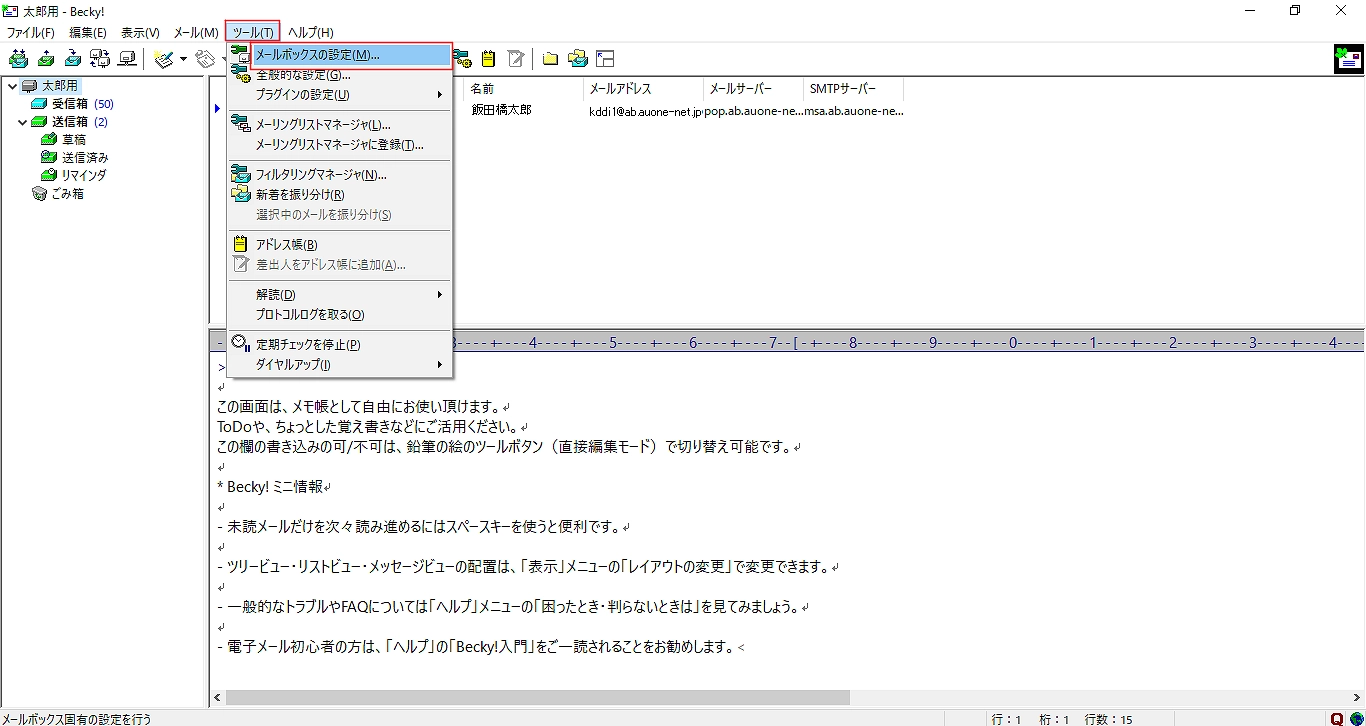Open the dropdown arrow beside the compose icon
The image size is (1366, 726).
[183, 59]
